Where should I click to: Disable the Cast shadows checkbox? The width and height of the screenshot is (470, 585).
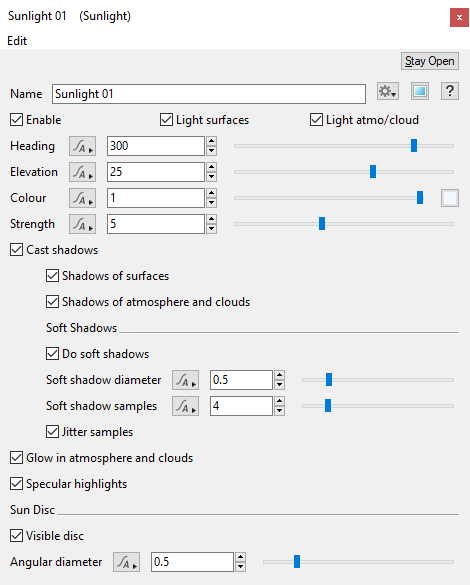(16, 250)
